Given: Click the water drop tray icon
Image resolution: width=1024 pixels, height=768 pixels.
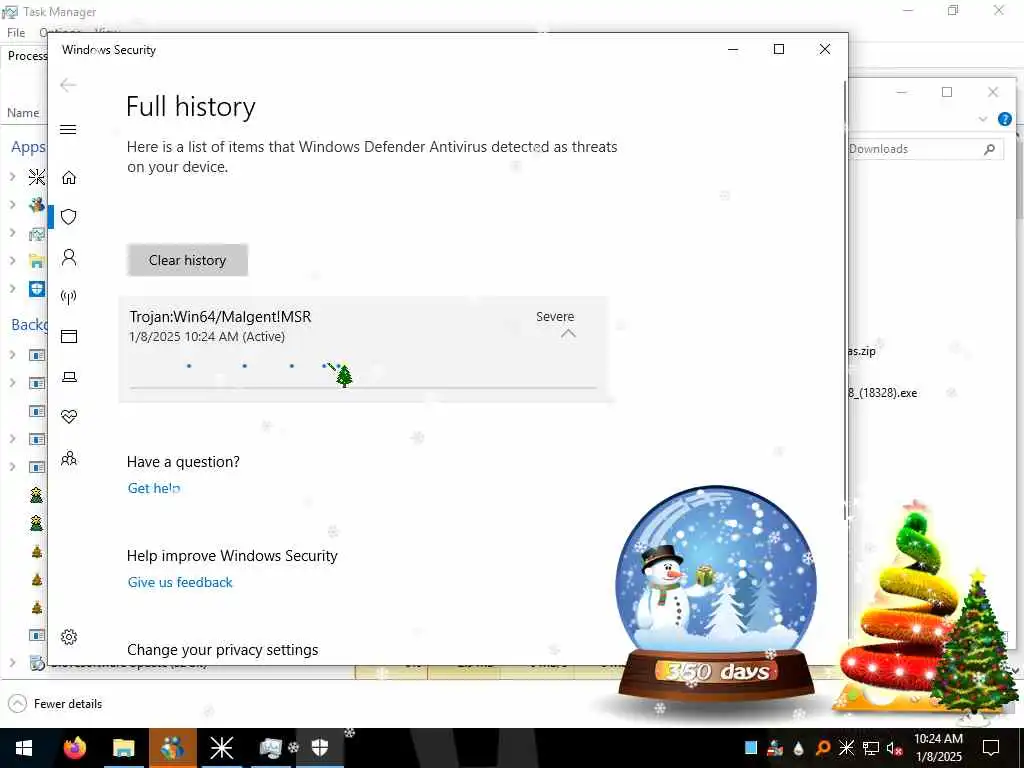Looking at the screenshot, I should (x=799, y=748).
